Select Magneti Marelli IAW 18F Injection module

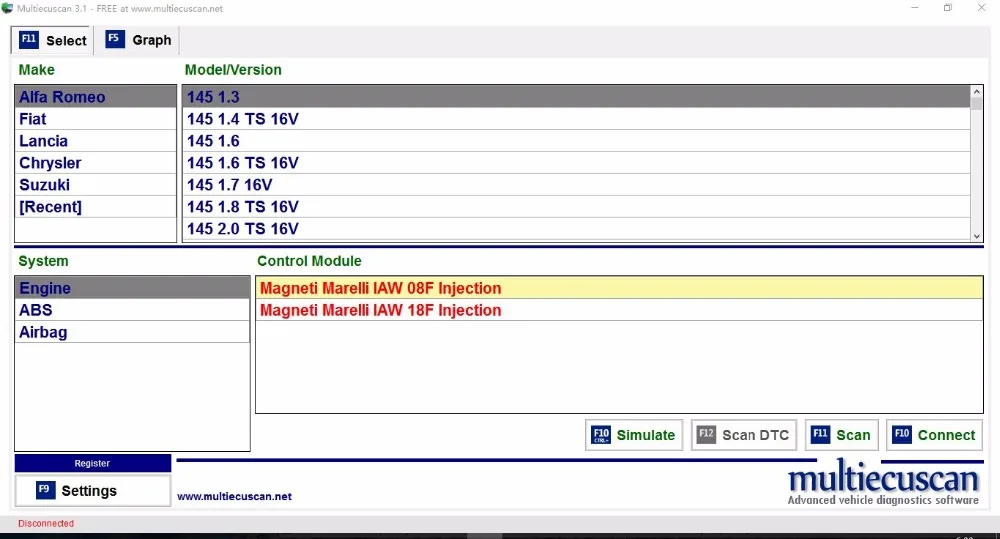point(619,311)
